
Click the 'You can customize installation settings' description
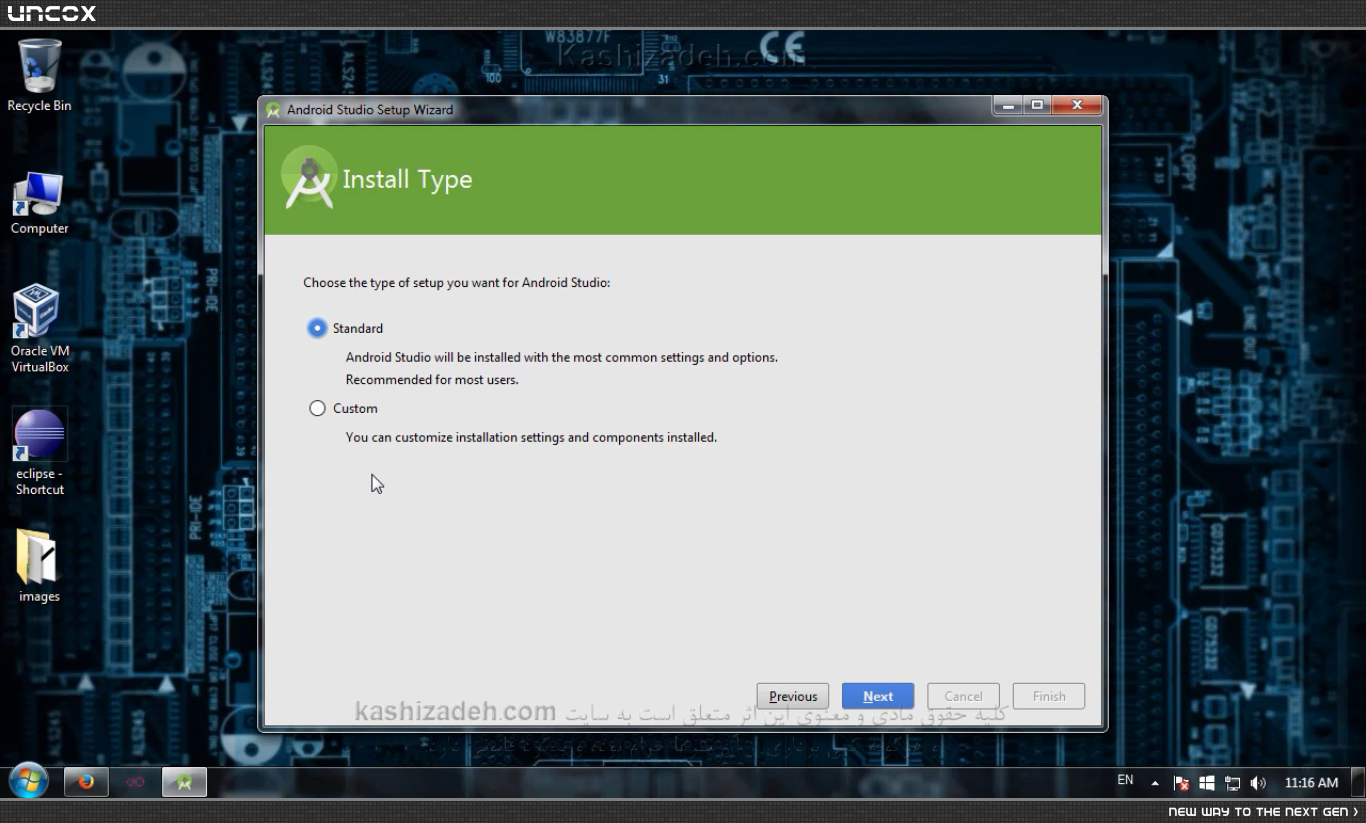531,437
